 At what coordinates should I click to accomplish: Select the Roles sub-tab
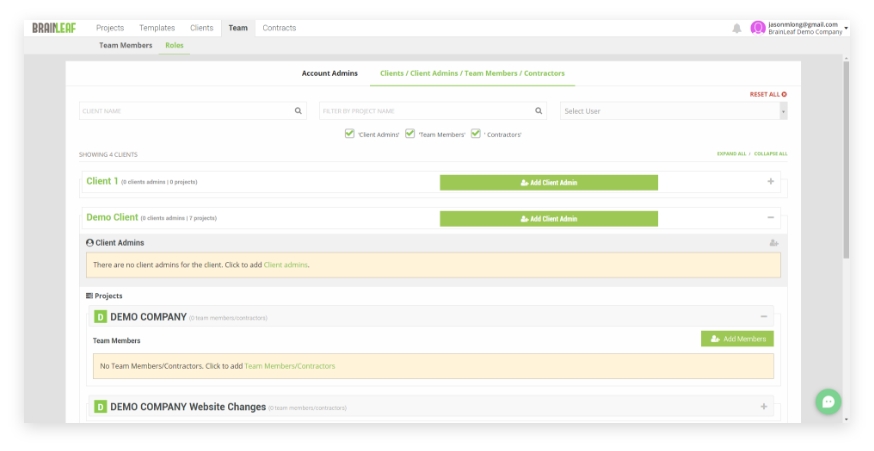tap(174, 45)
